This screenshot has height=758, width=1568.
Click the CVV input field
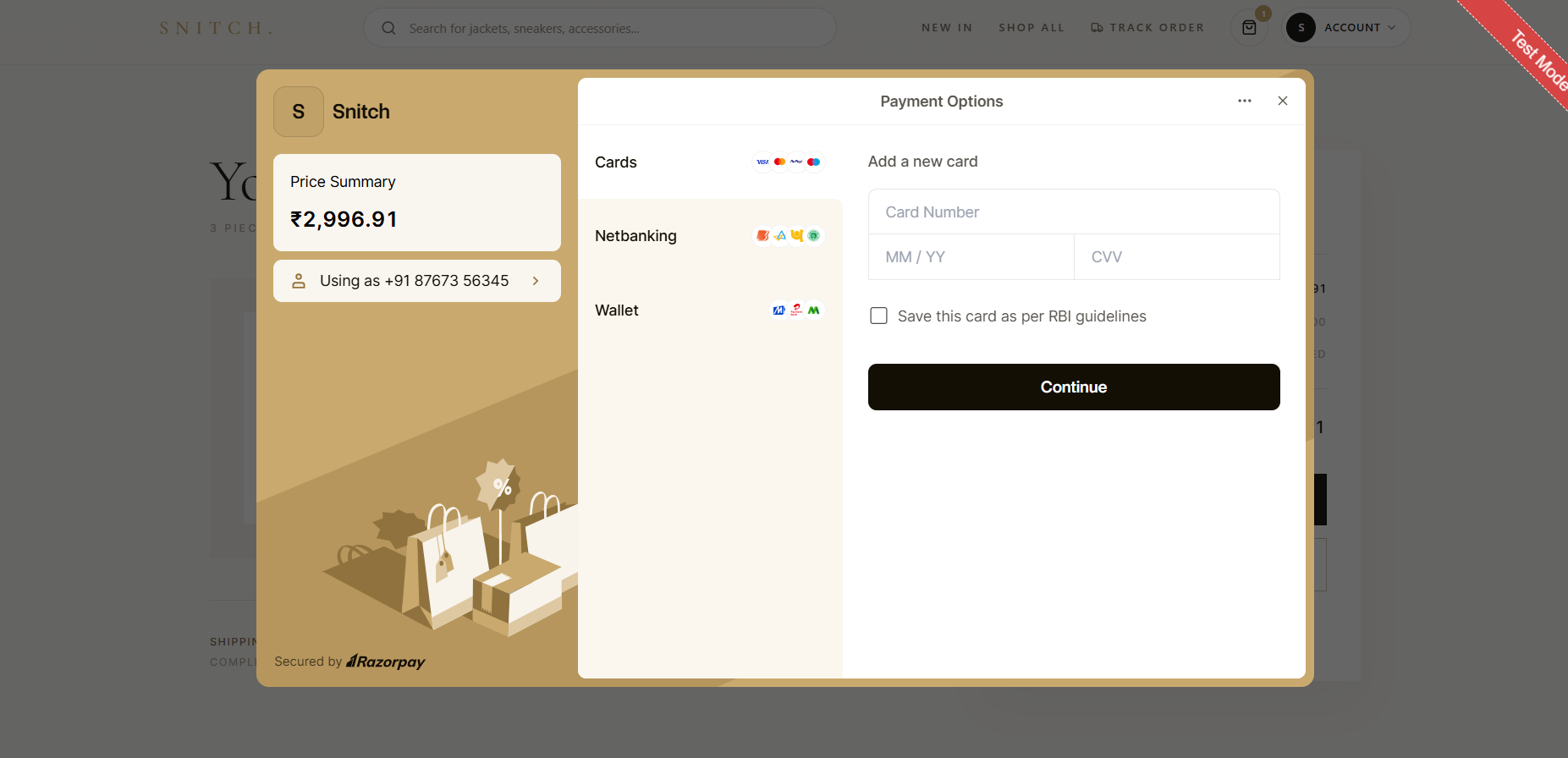click(x=1177, y=257)
